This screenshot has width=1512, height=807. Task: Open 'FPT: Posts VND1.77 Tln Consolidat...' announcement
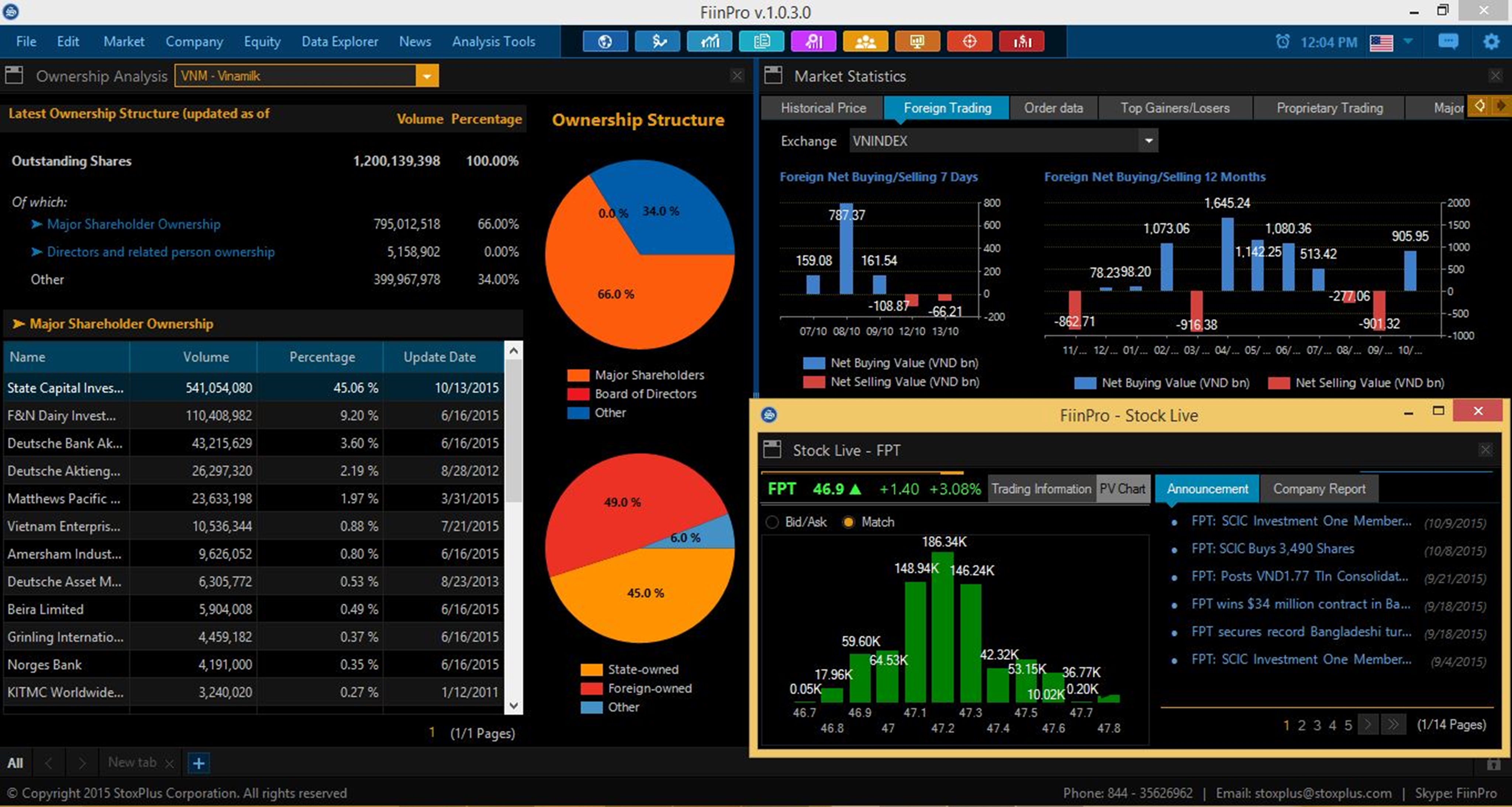[1299, 576]
